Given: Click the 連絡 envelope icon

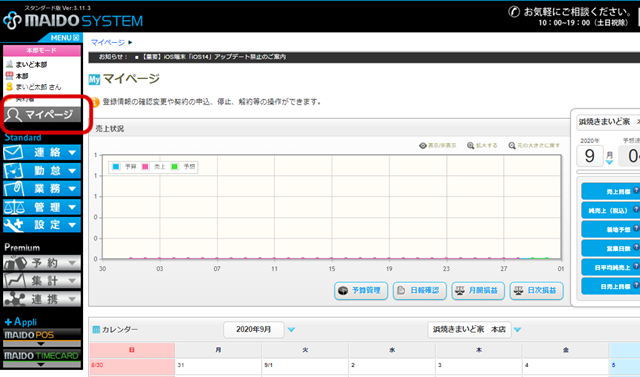Looking at the screenshot, I should pyautogui.click(x=13, y=153).
